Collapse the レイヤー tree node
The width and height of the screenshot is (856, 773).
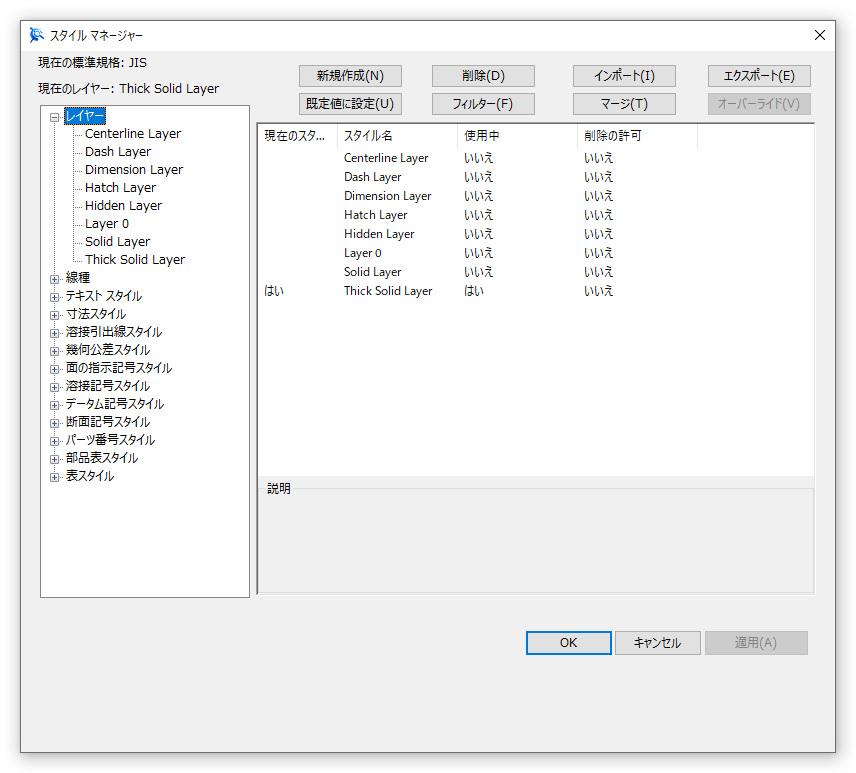pyautogui.click(x=55, y=116)
